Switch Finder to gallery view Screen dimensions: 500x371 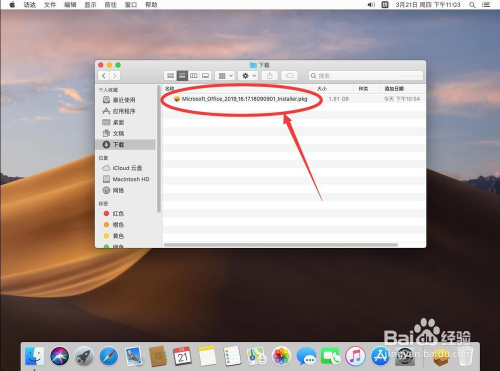pyautogui.click(x=206, y=76)
